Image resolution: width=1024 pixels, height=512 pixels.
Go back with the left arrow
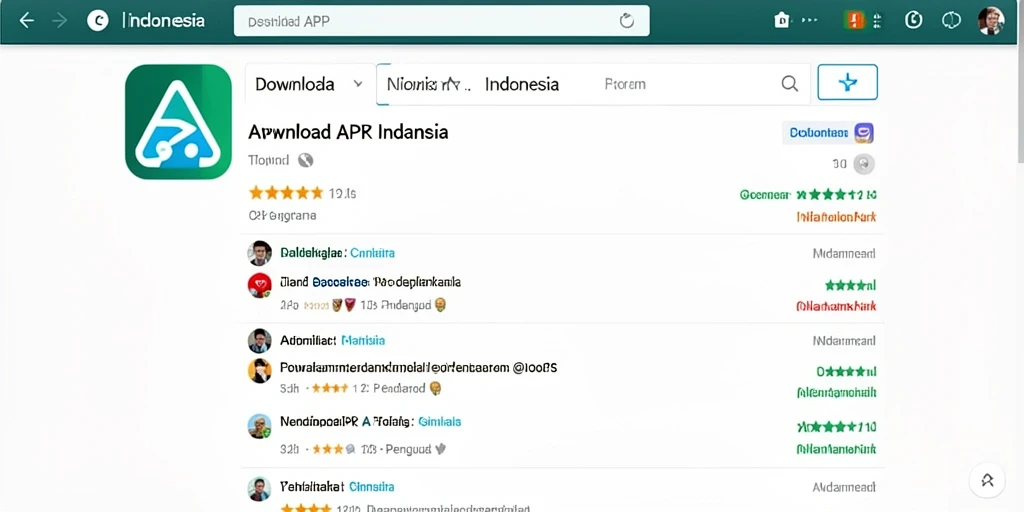tap(26, 21)
